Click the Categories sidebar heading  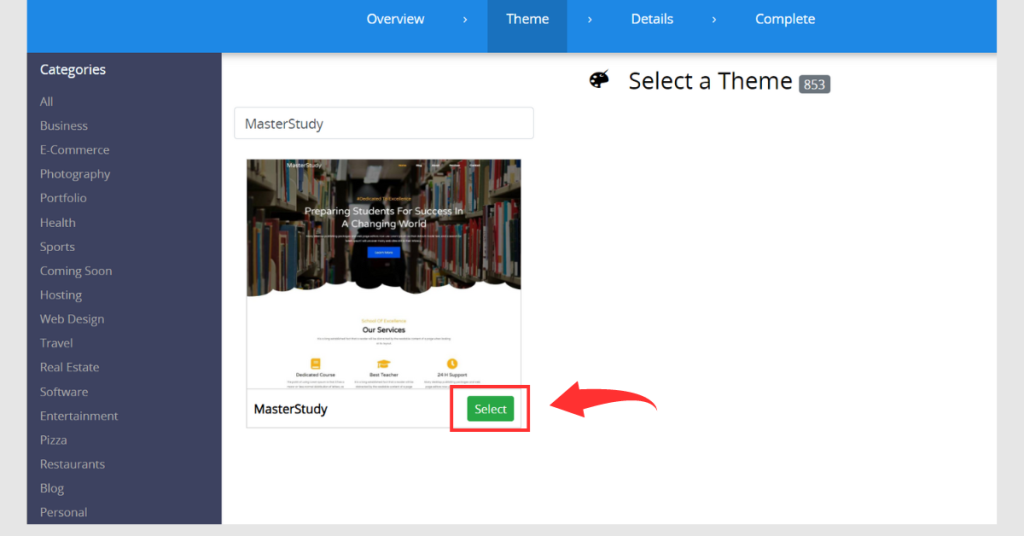coord(72,70)
